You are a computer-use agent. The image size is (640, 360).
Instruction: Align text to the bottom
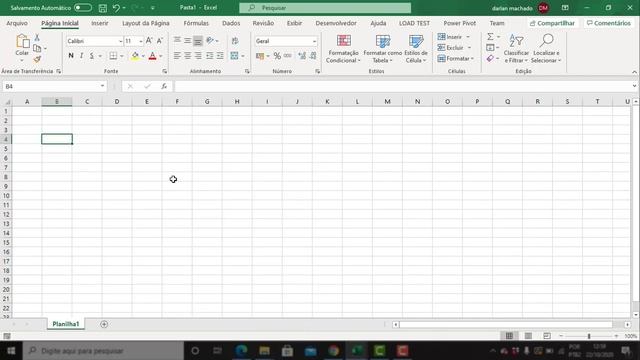coord(198,40)
